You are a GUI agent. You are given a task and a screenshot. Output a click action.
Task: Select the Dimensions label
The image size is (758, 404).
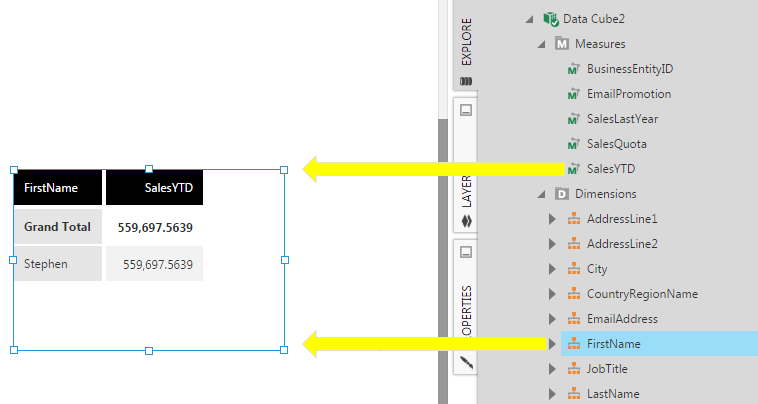point(606,194)
